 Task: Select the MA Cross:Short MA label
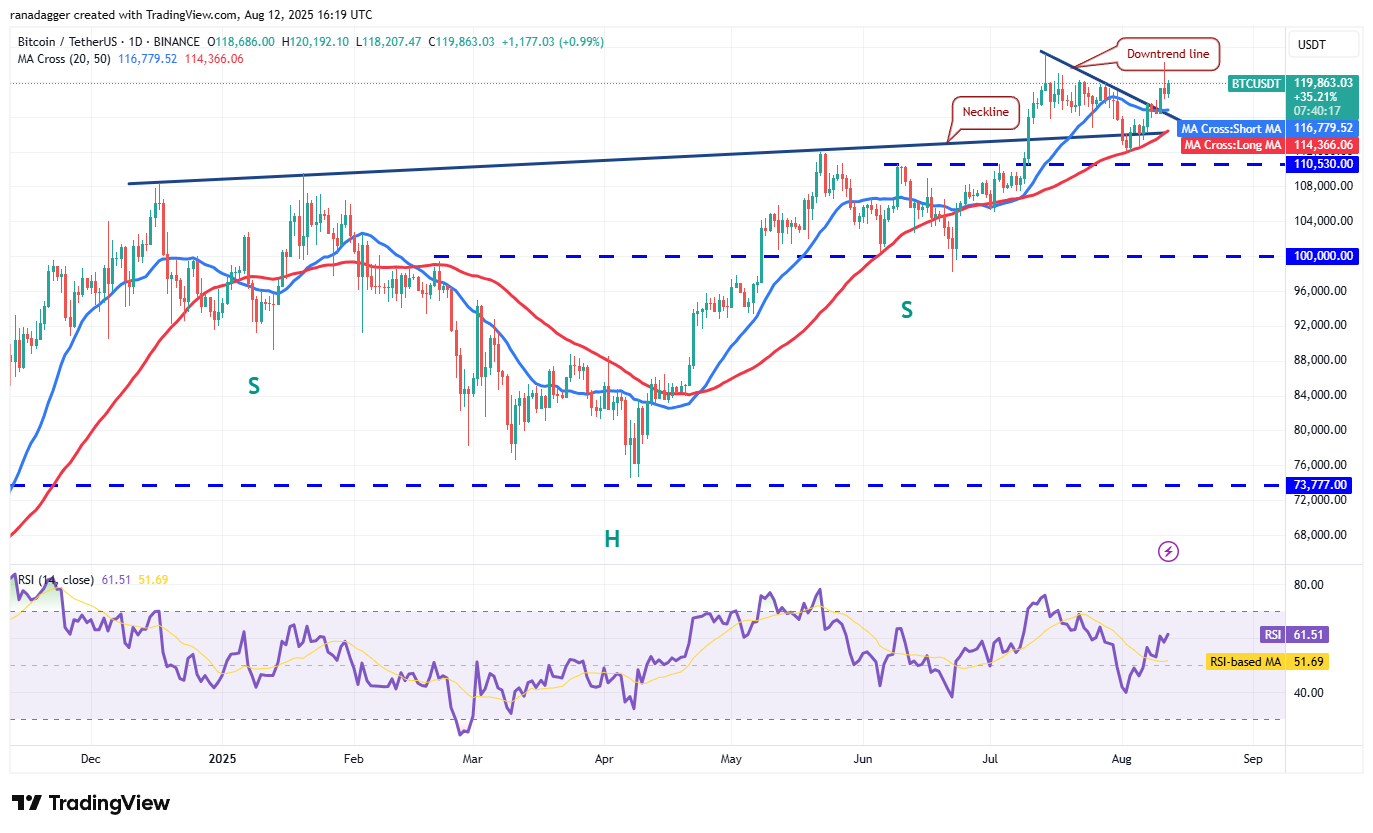coord(1231,128)
